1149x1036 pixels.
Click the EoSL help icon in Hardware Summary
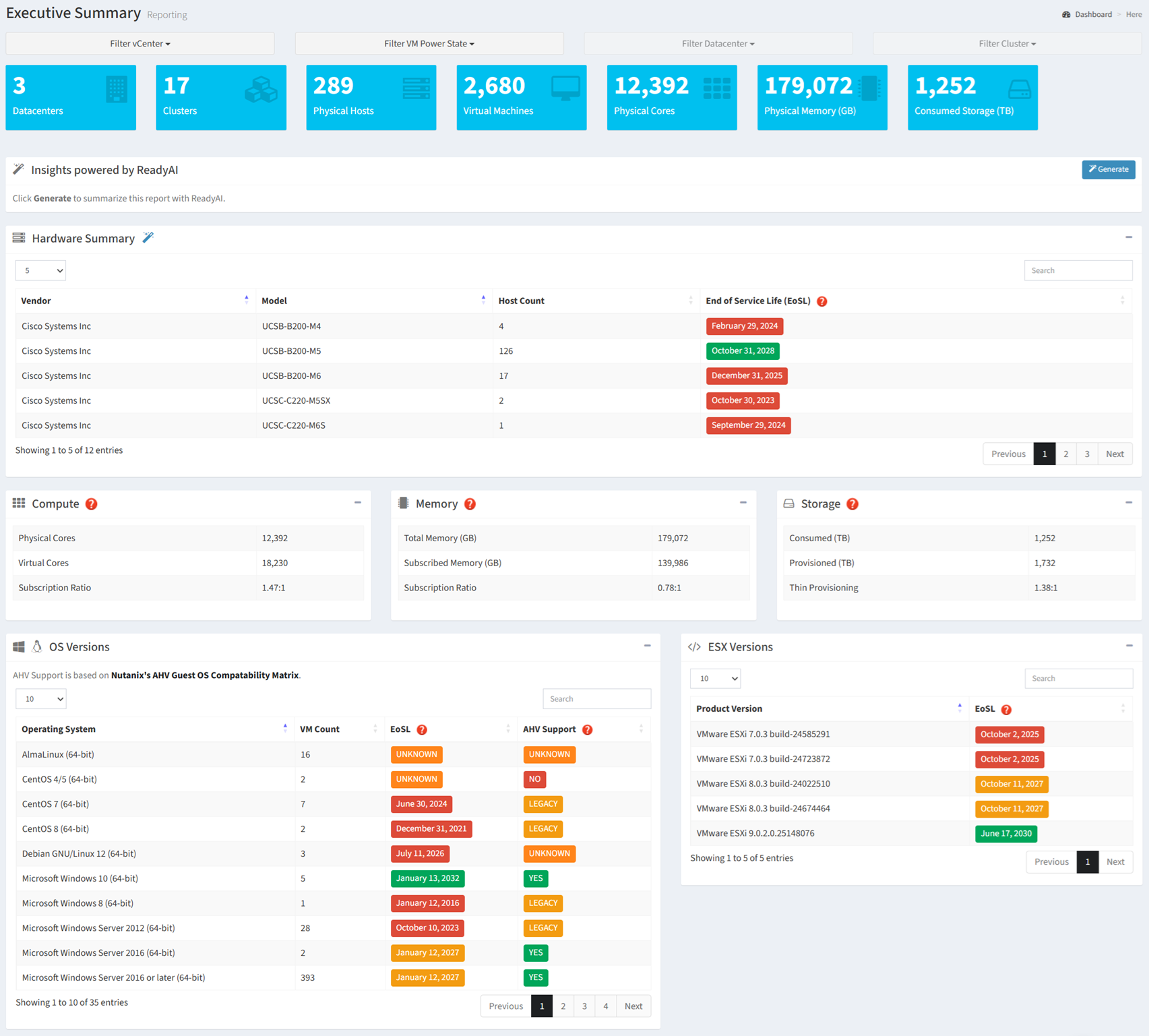tap(821, 301)
